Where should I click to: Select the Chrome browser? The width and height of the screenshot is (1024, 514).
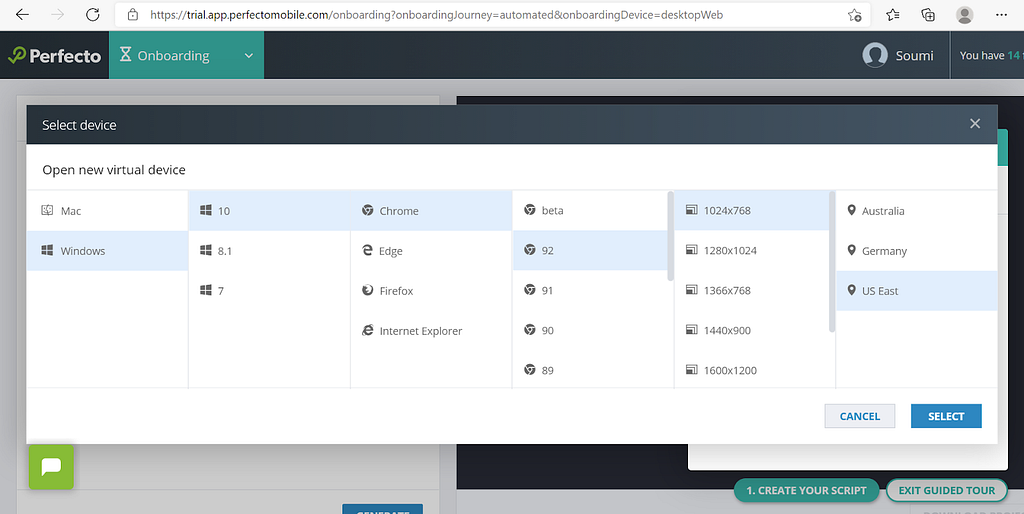click(x=431, y=210)
